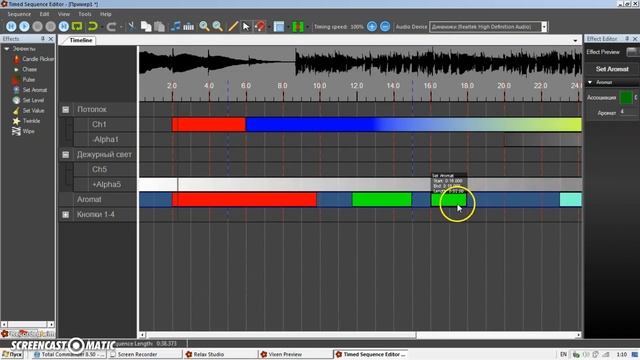
Task: Decrease timing speed with minus button
Action: [385, 27]
